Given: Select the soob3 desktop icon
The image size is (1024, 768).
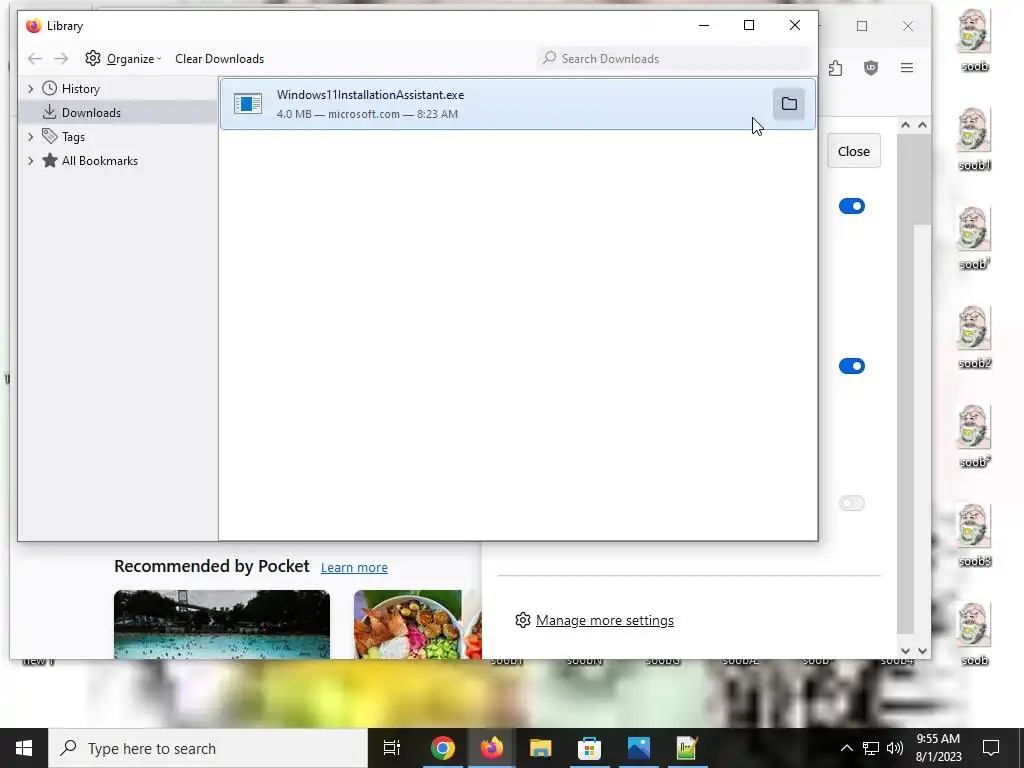Looking at the screenshot, I should pos(974,536).
